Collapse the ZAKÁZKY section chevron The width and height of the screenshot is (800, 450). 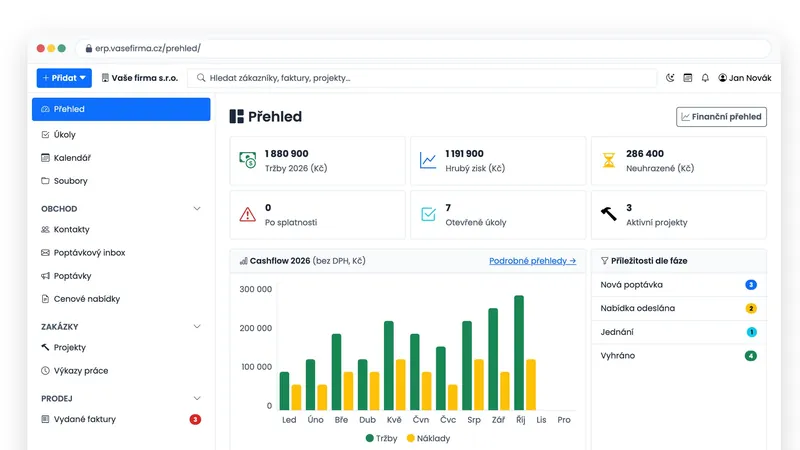click(197, 327)
